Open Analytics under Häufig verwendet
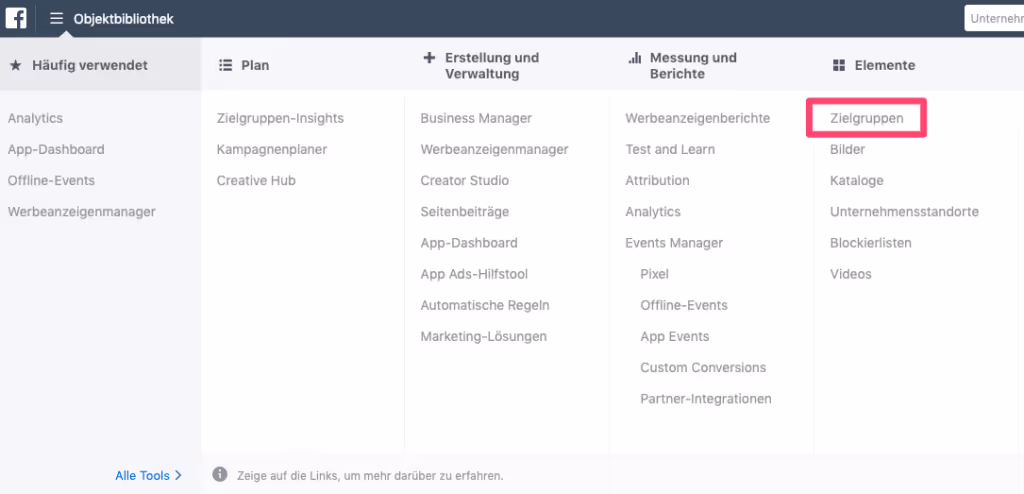1024x494 pixels. tap(35, 118)
